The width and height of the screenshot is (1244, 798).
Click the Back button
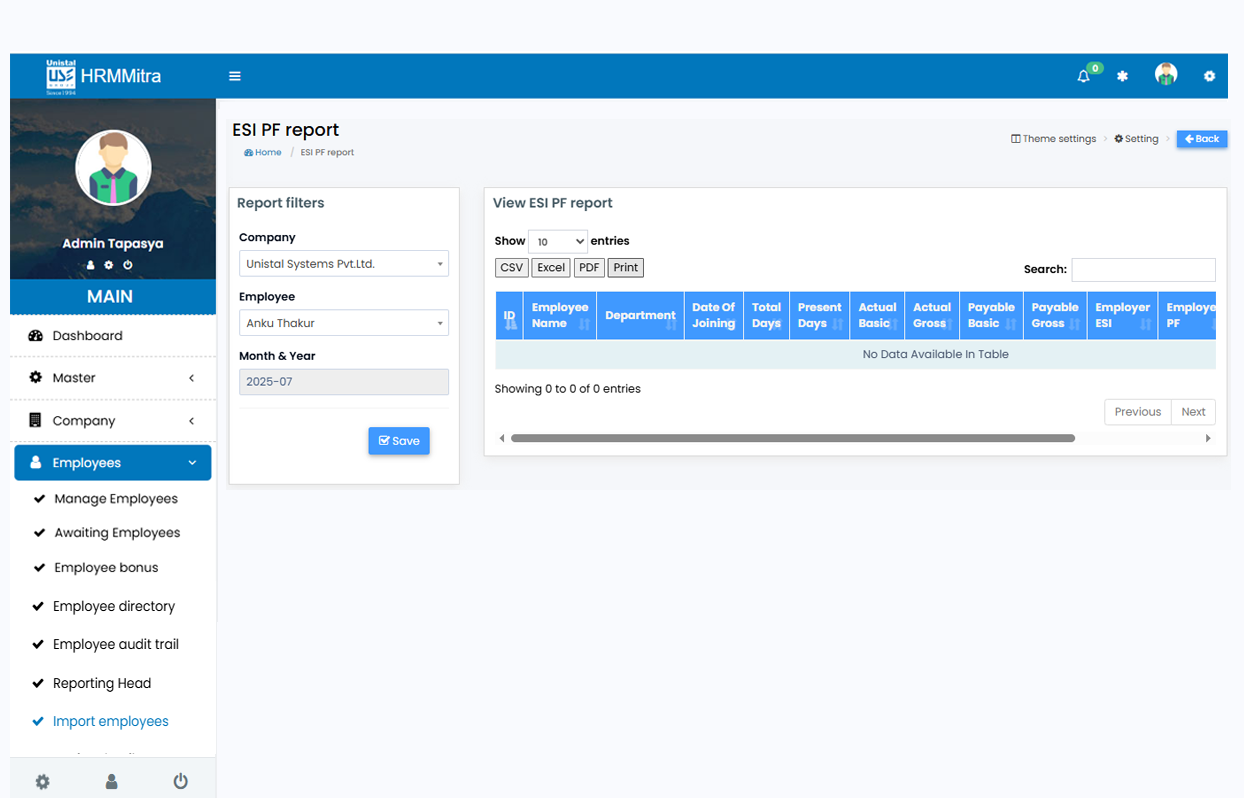coord(1201,139)
